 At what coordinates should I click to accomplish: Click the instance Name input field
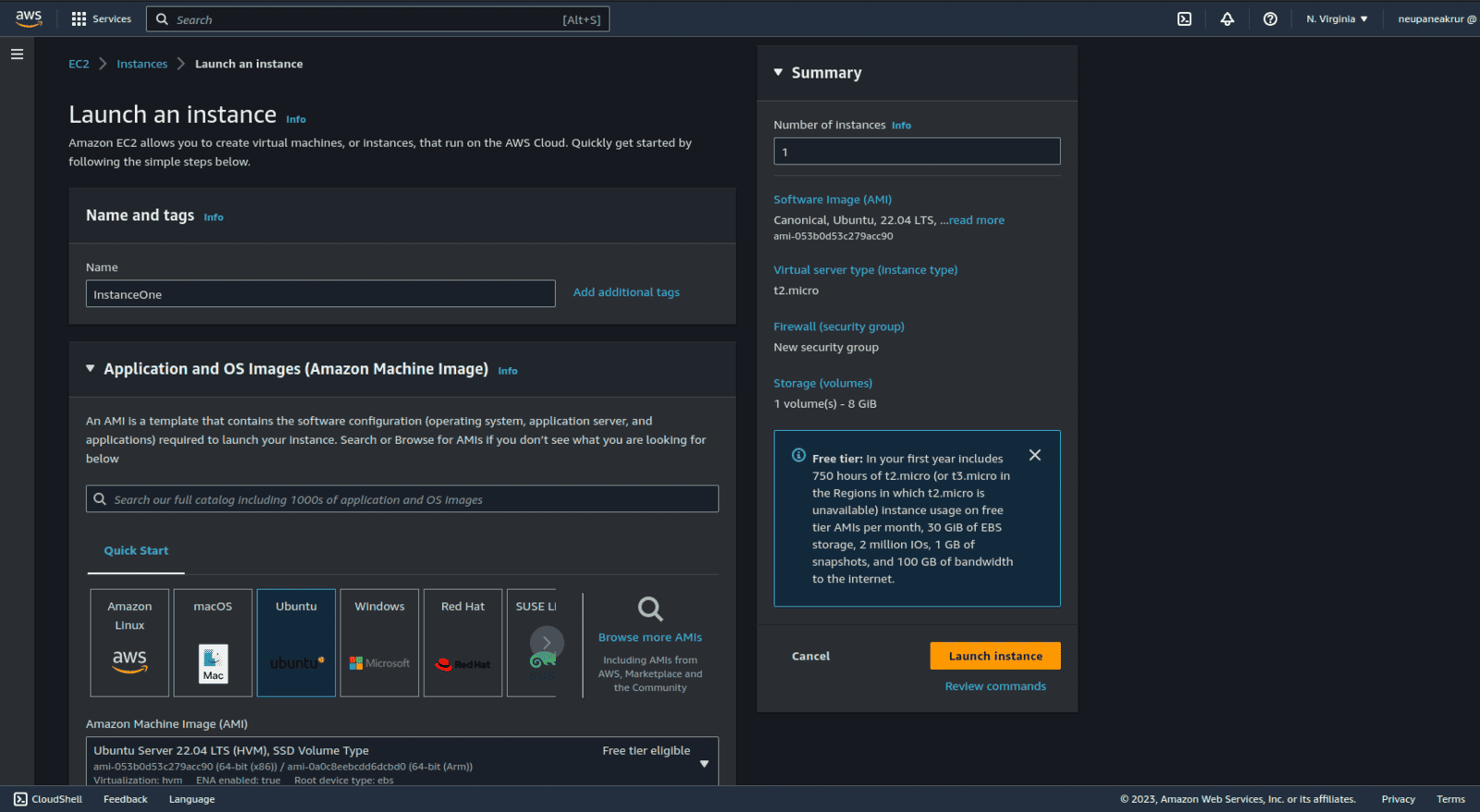coord(320,294)
